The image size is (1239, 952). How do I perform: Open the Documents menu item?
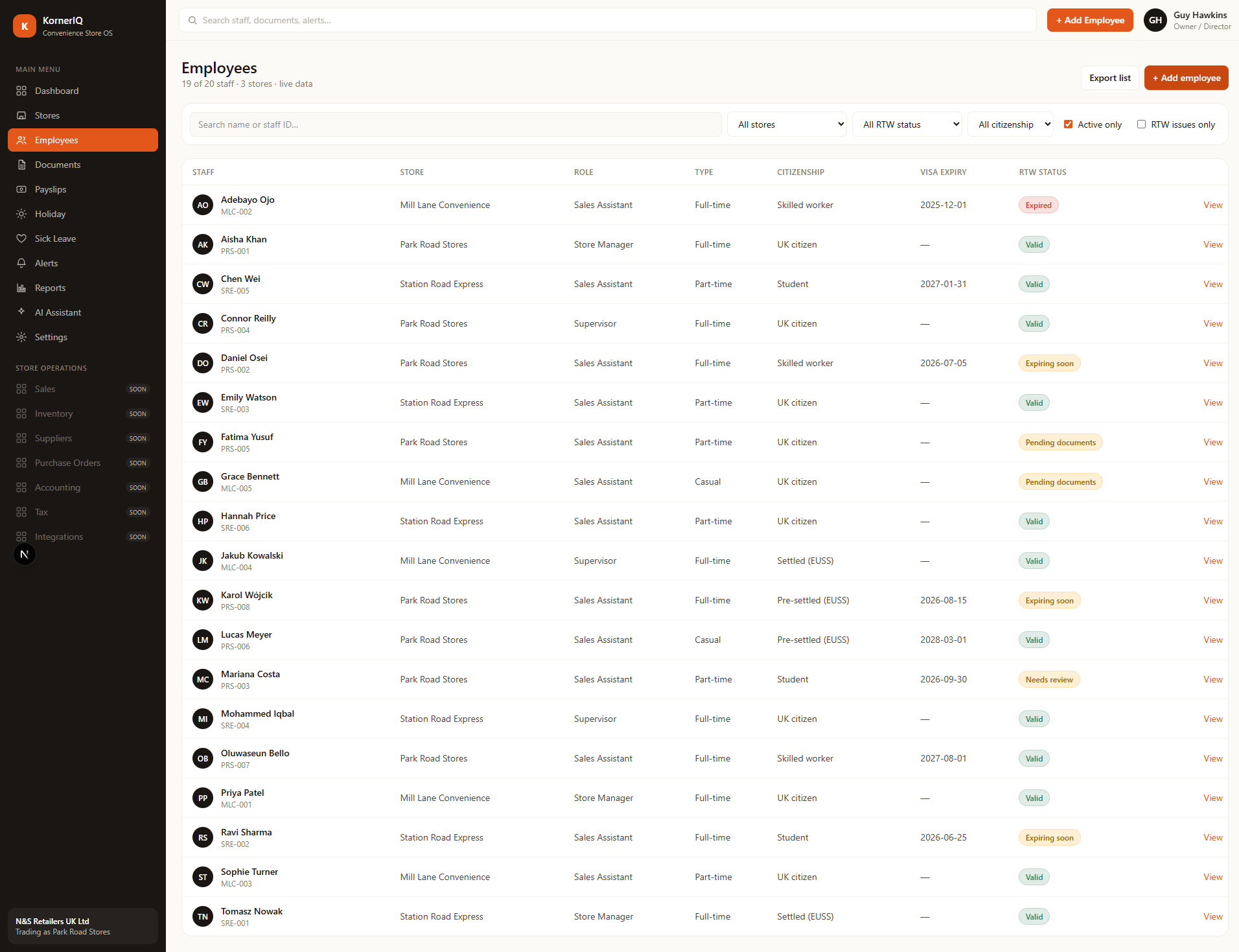point(83,165)
